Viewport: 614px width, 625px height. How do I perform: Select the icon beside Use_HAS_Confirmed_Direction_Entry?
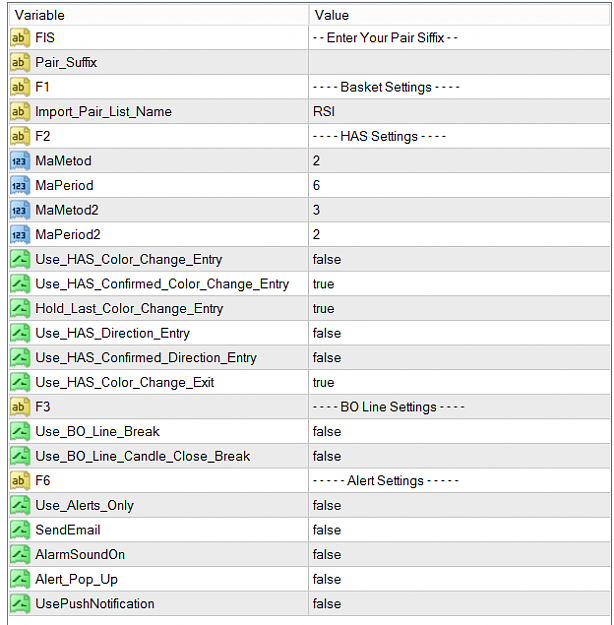point(20,358)
